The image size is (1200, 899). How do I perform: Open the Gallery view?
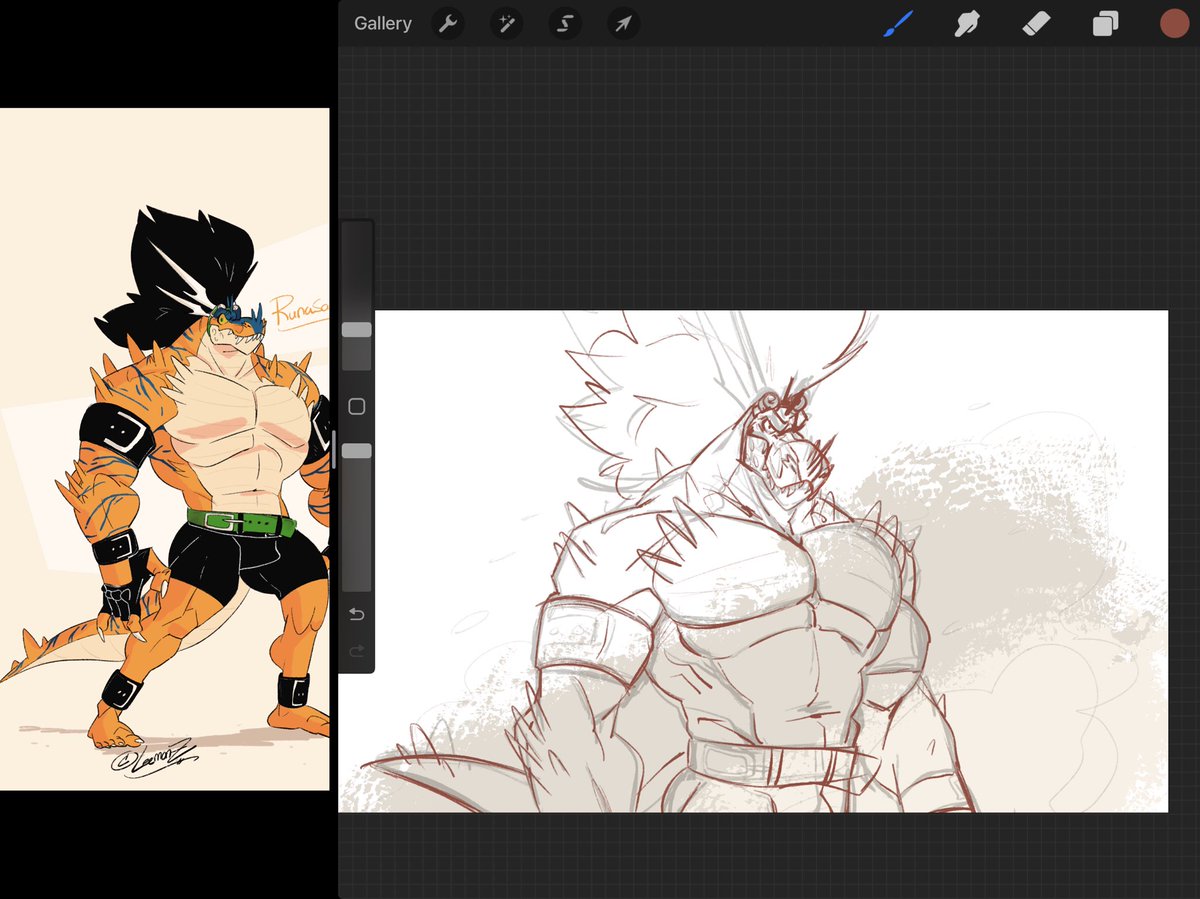pyautogui.click(x=382, y=23)
